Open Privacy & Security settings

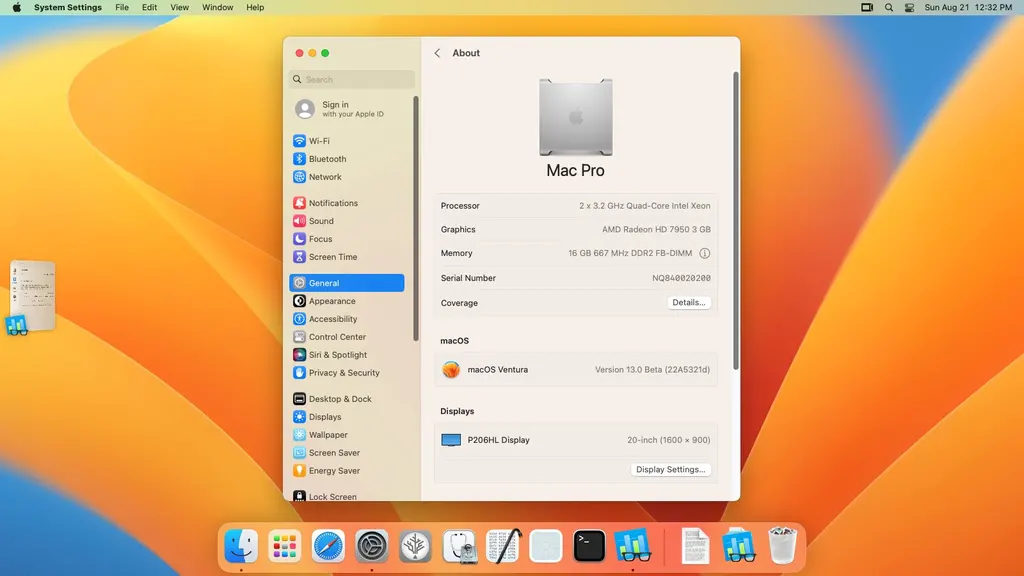[347, 373]
